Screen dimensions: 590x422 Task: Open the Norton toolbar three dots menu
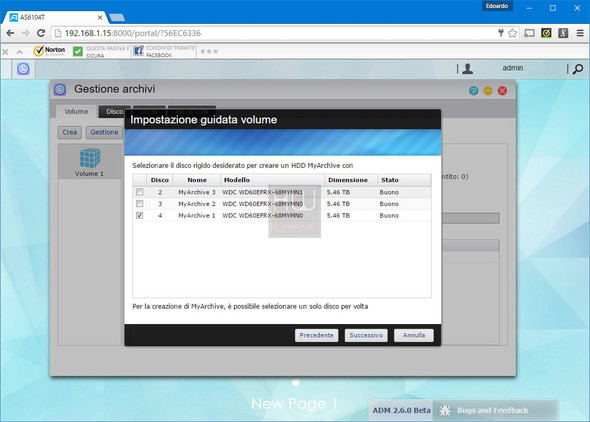[x=209, y=51]
